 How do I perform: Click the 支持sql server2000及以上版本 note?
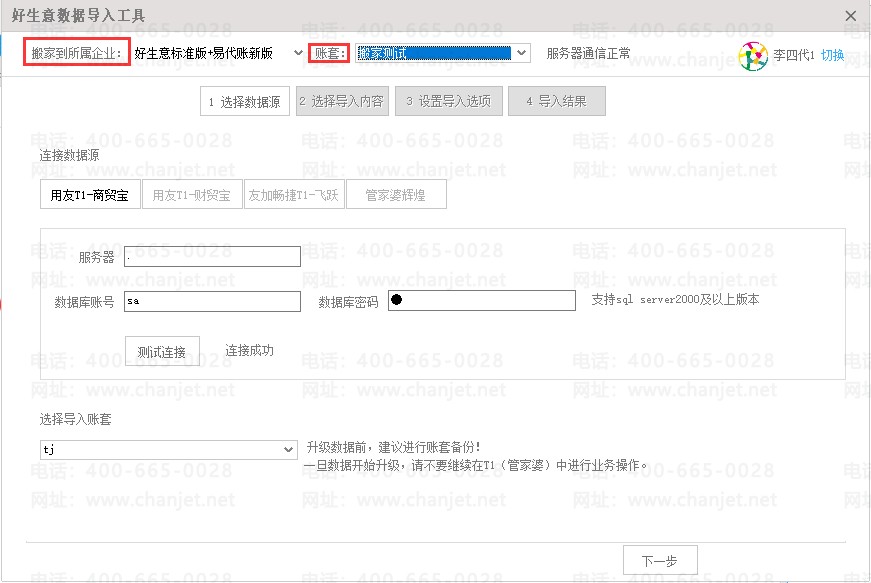coord(675,300)
